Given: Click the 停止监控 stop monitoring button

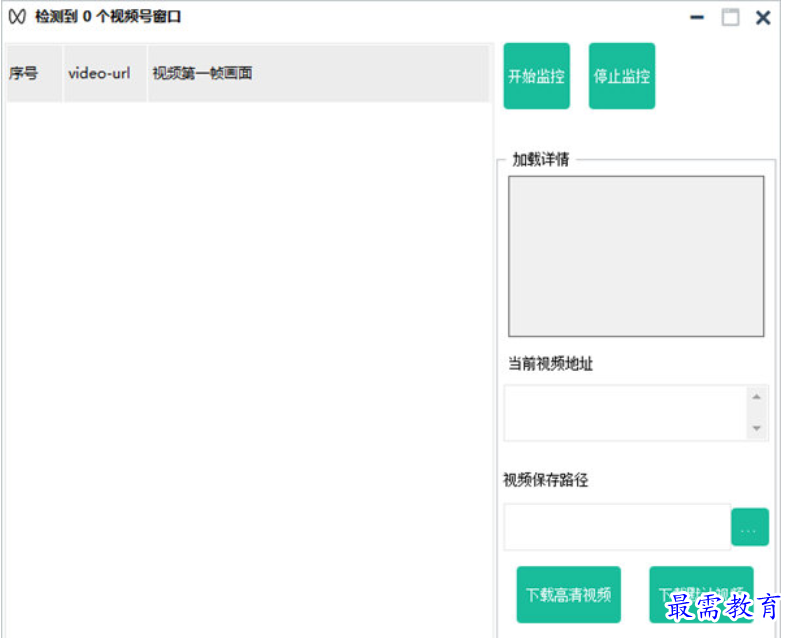Looking at the screenshot, I should (622, 76).
